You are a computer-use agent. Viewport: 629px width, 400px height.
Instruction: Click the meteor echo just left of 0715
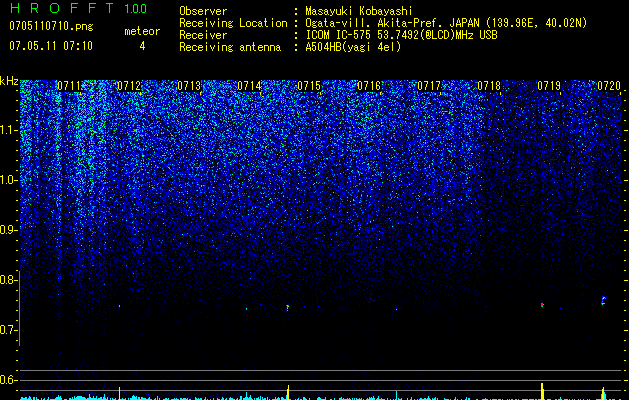(287, 308)
